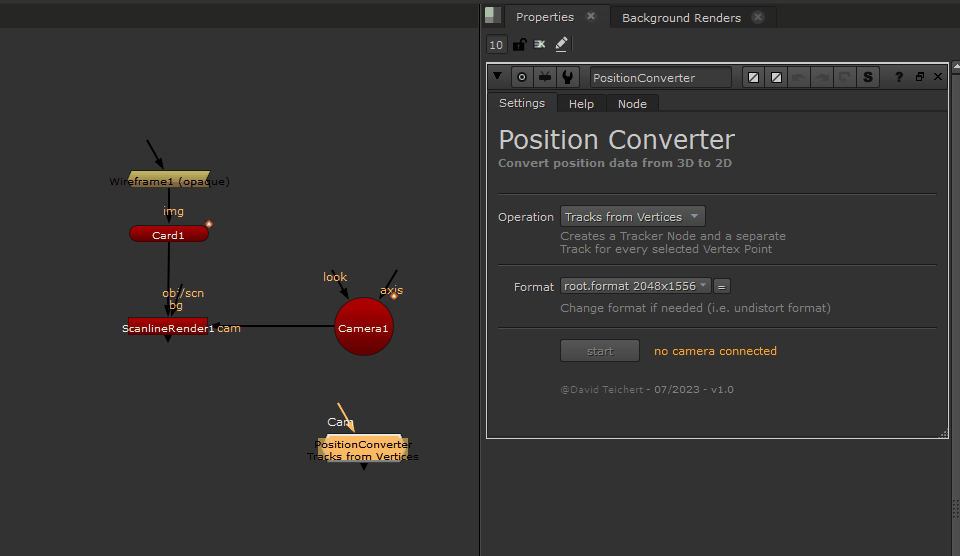
Task: Select the Camera1 node in graph
Action: 363,327
